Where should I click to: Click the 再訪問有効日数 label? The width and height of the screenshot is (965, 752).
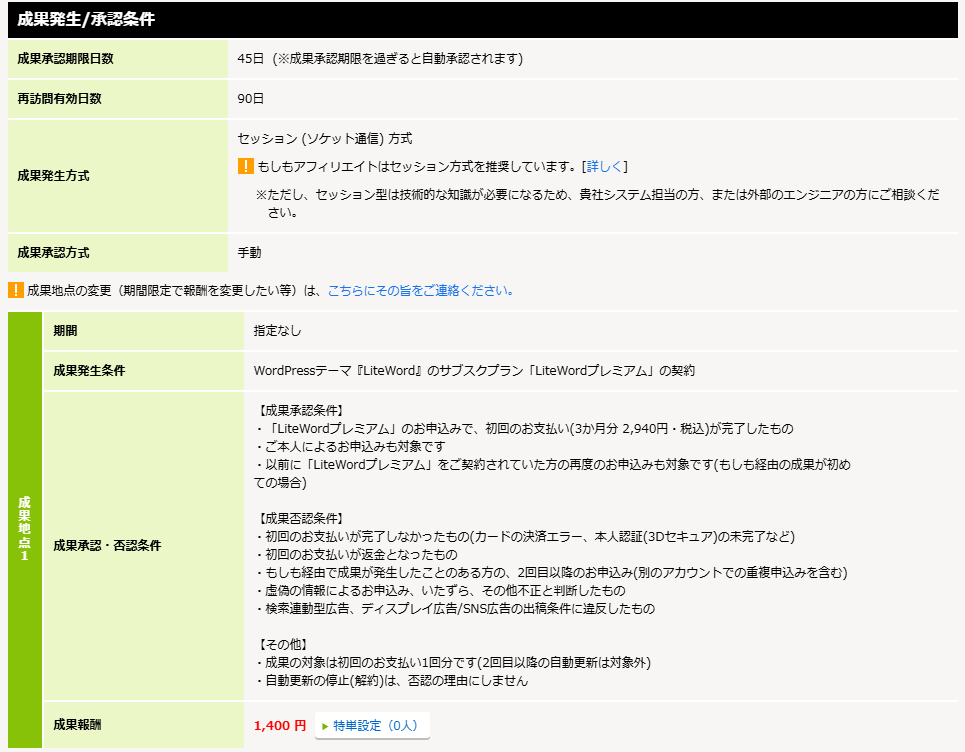tap(59, 98)
